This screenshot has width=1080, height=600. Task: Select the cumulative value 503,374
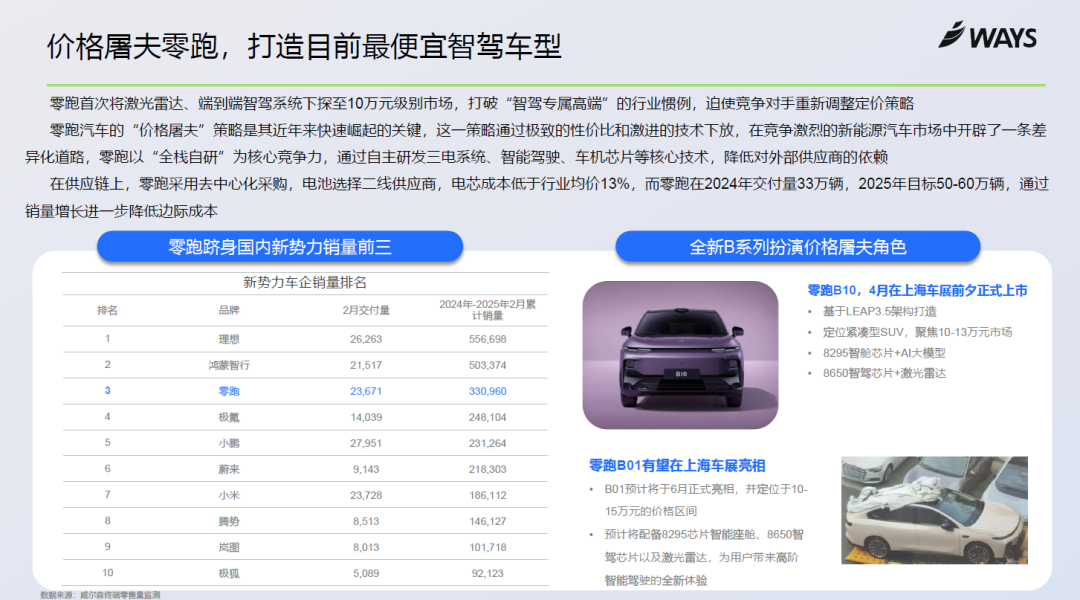pos(488,365)
